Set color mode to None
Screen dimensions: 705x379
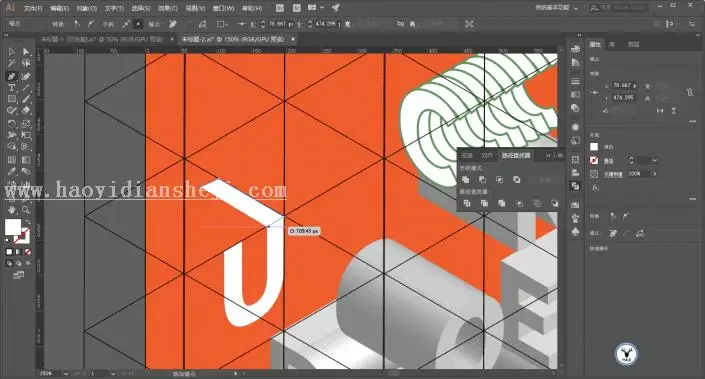[x=28, y=252]
